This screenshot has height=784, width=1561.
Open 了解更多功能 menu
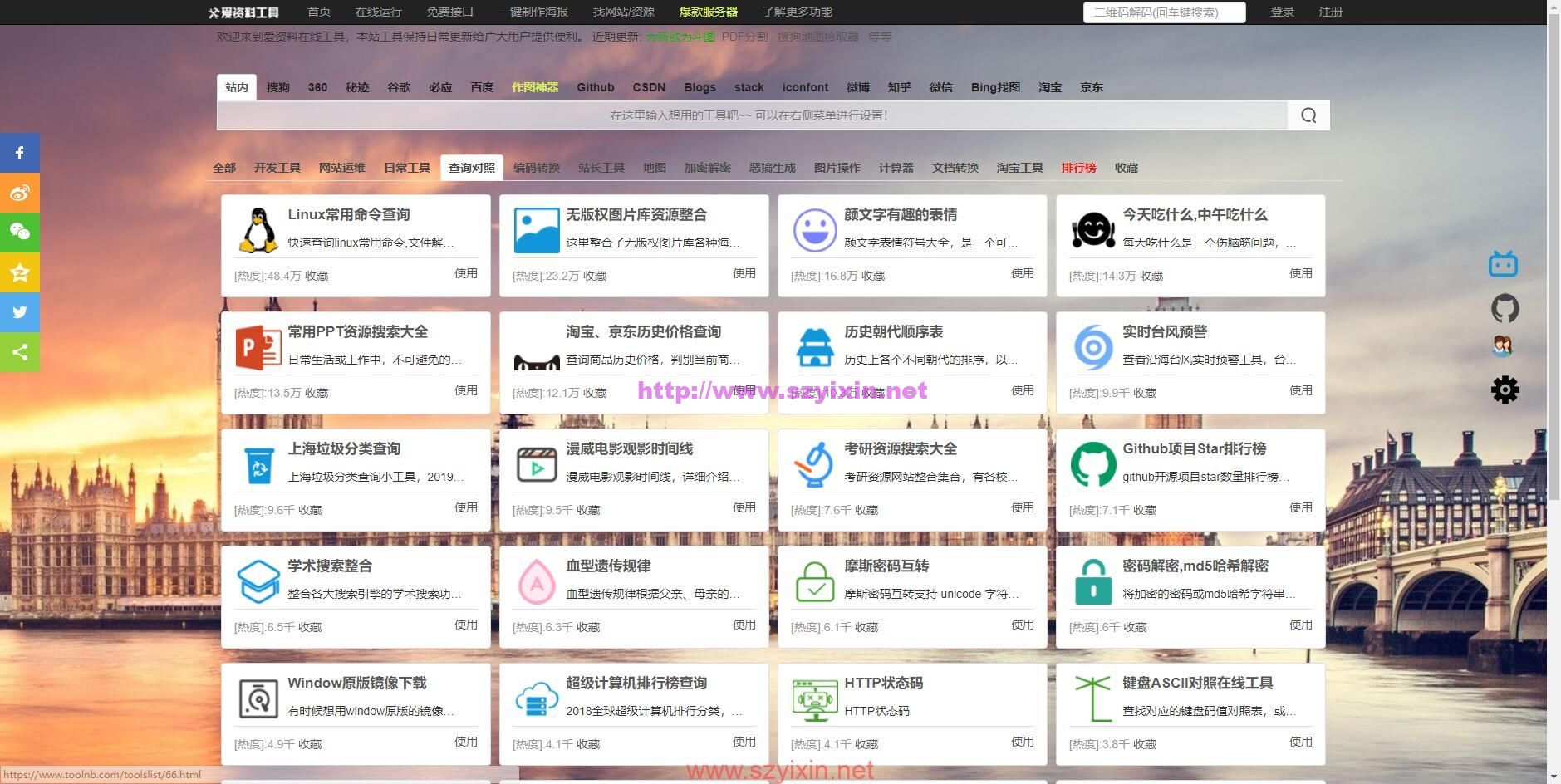coord(798,12)
